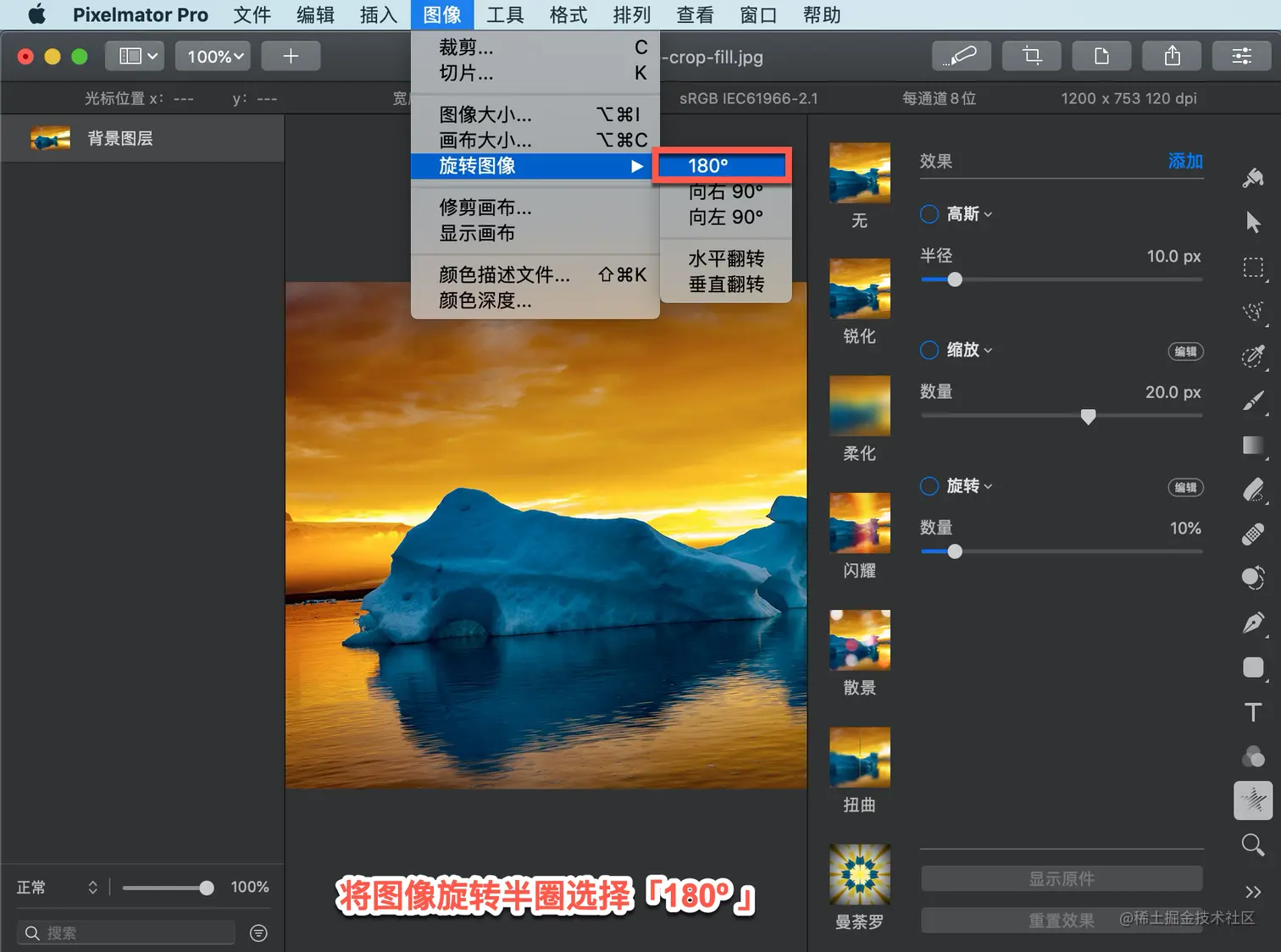Toggle the tool options sliders button

[1241, 56]
